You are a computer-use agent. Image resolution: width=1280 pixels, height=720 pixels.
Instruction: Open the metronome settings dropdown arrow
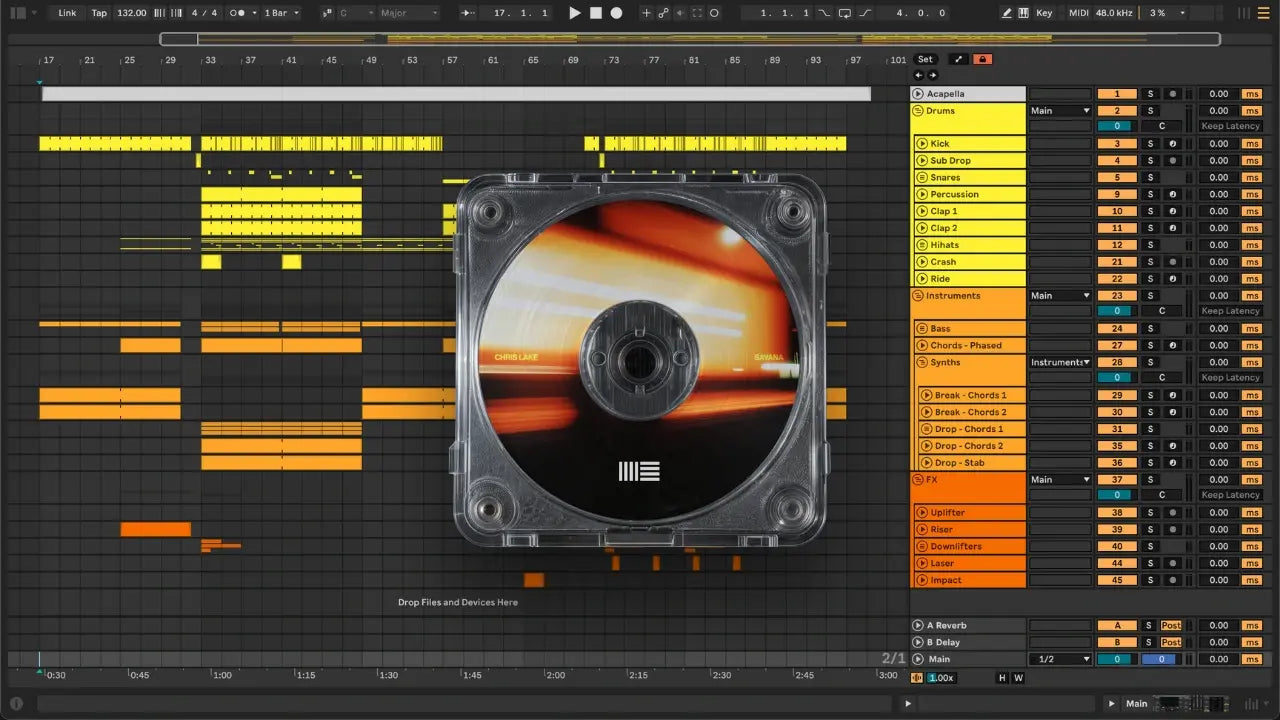pos(254,13)
